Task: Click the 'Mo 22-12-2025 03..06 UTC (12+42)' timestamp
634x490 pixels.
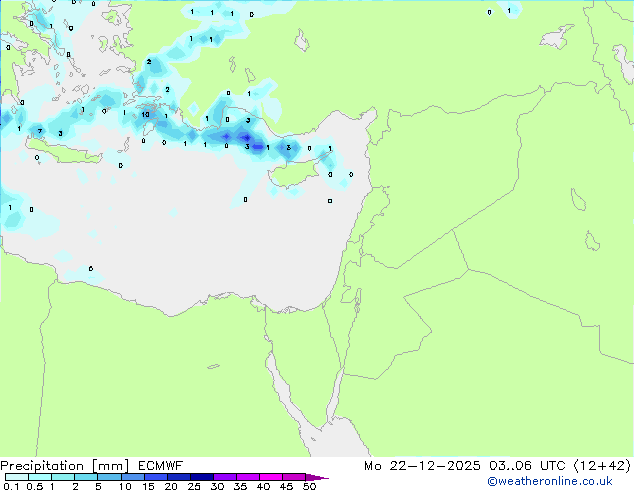Action: 497,466
